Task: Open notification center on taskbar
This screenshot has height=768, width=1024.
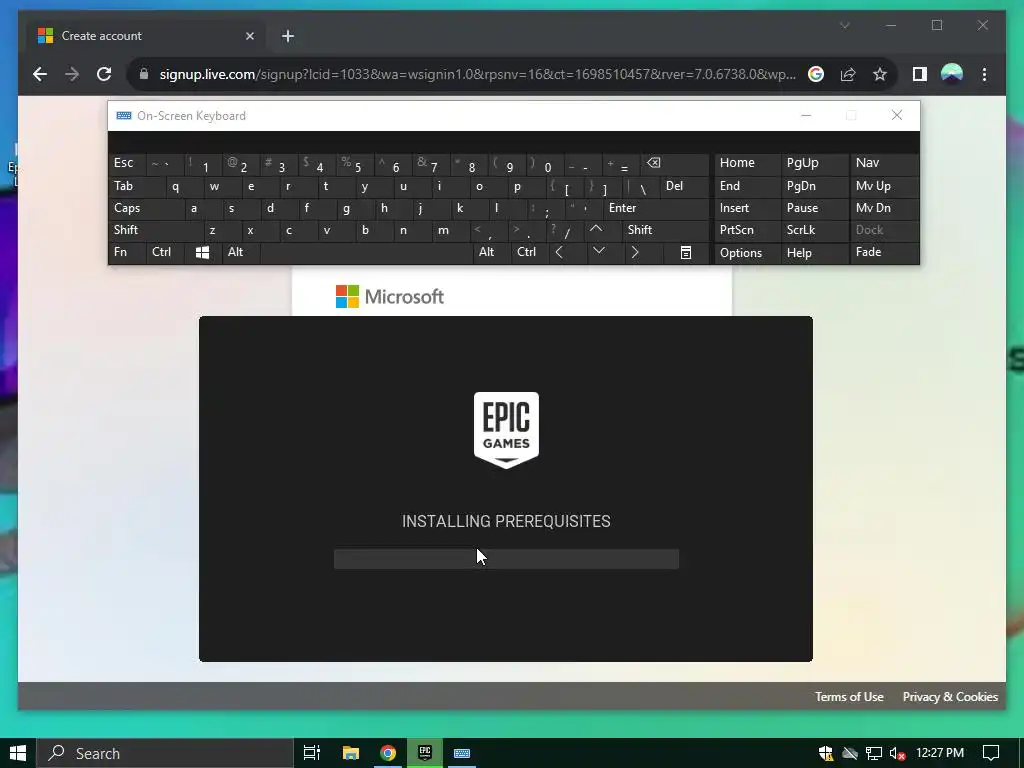Action: [x=991, y=753]
